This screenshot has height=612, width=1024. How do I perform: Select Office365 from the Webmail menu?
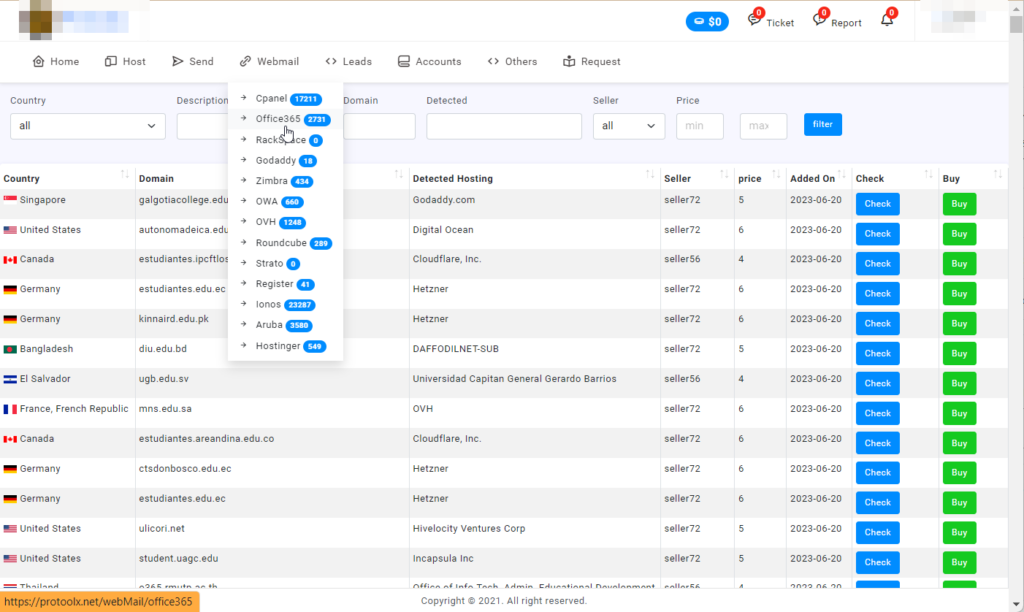click(x=277, y=119)
